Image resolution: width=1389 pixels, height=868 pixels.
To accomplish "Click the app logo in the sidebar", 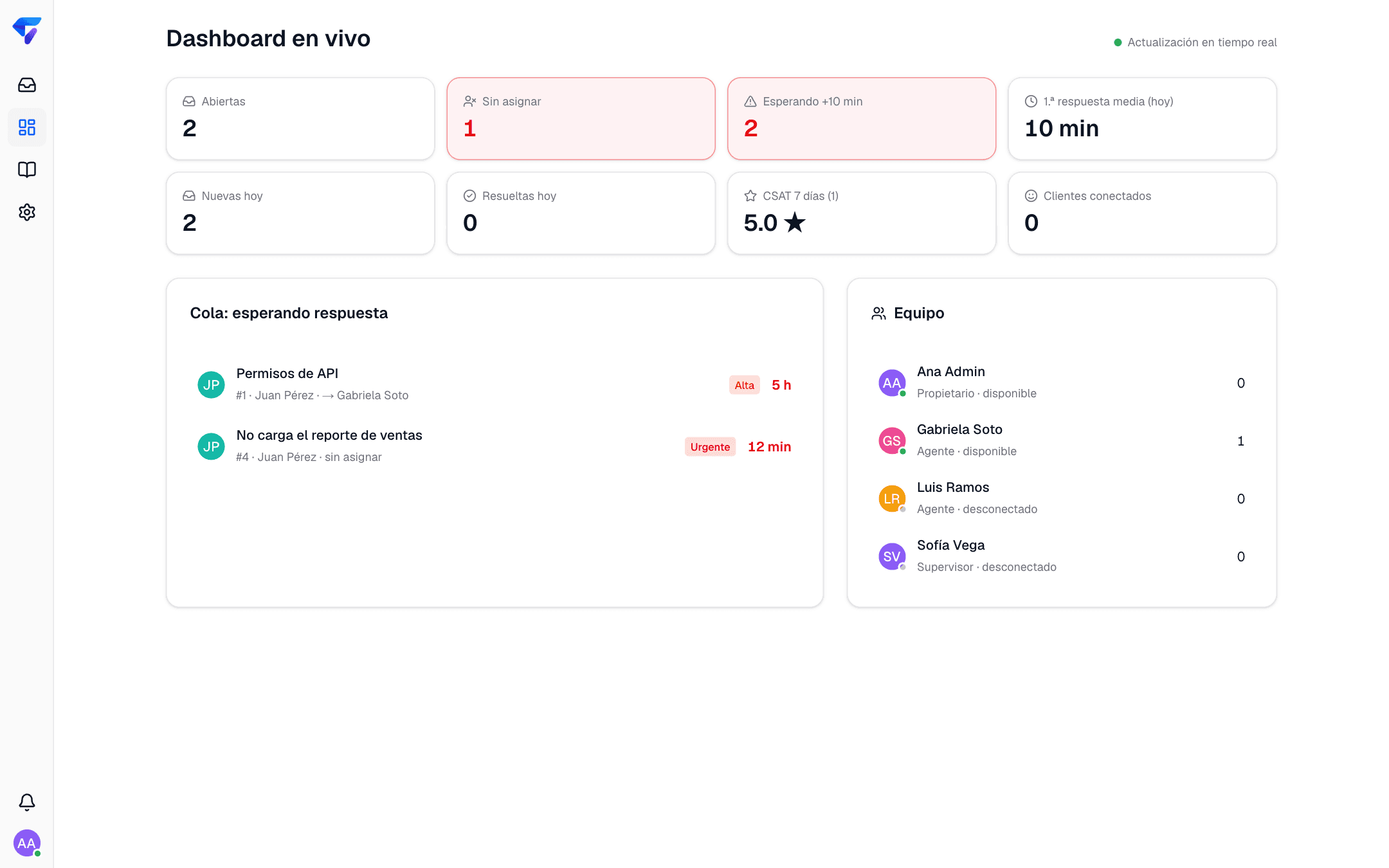I will pos(27,30).
